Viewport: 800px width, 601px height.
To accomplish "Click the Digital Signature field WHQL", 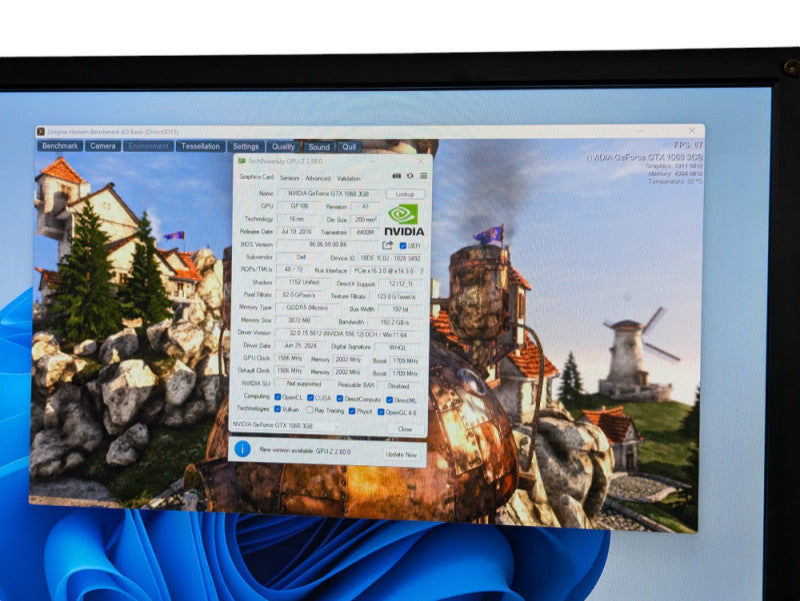I will click(397, 348).
